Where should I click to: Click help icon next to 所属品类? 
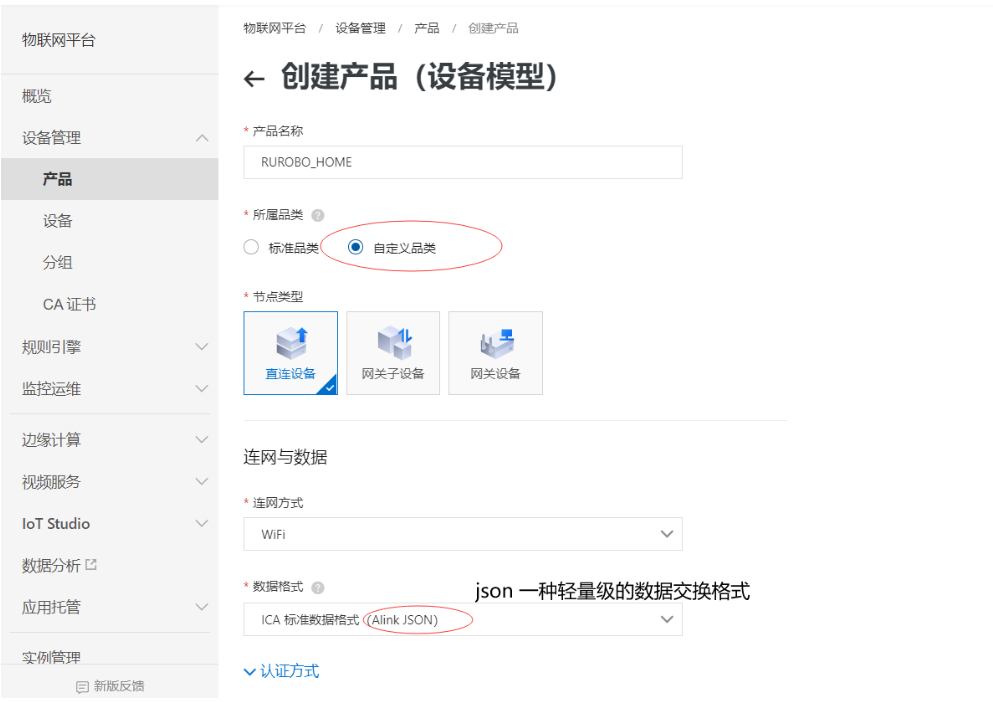pos(318,215)
